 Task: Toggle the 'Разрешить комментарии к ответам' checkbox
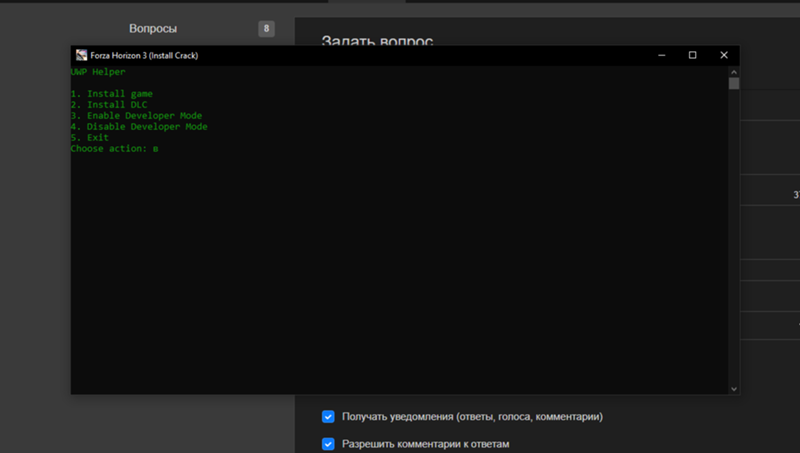click(328, 444)
